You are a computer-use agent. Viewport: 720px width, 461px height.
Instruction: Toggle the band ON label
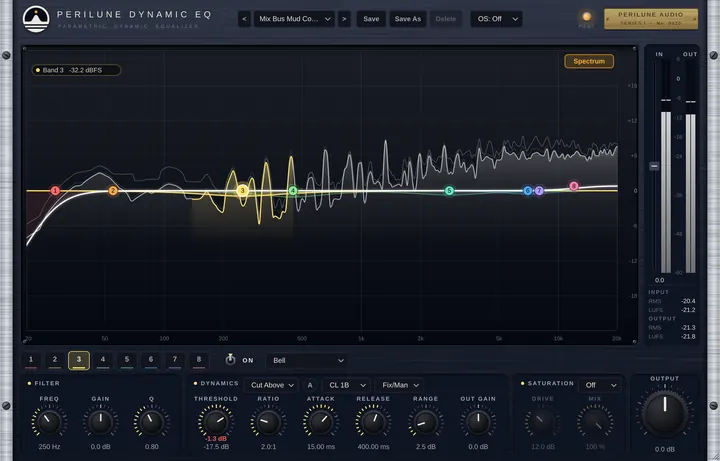click(248, 360)
